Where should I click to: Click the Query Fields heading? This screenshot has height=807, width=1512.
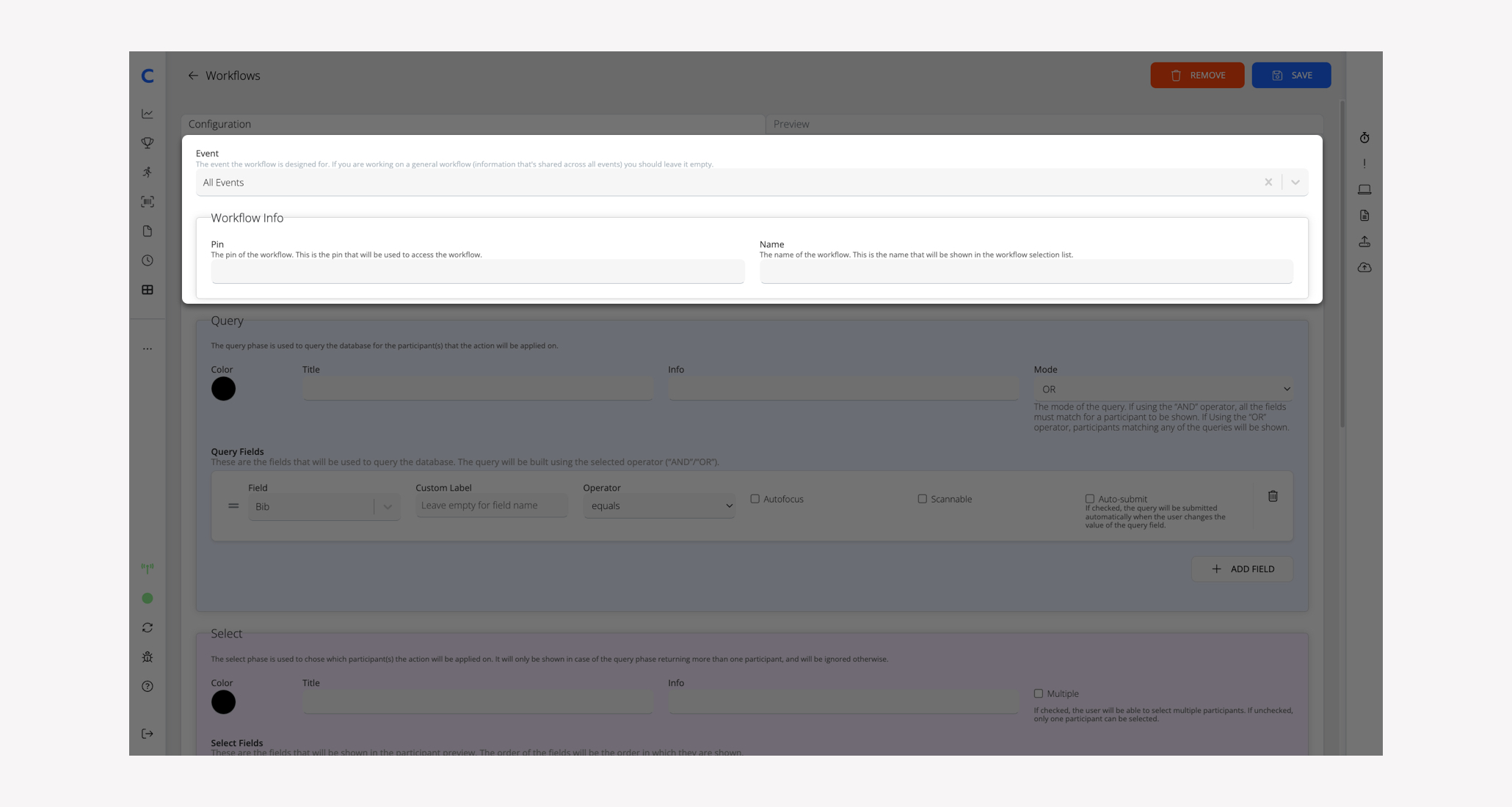pos(237,451)
